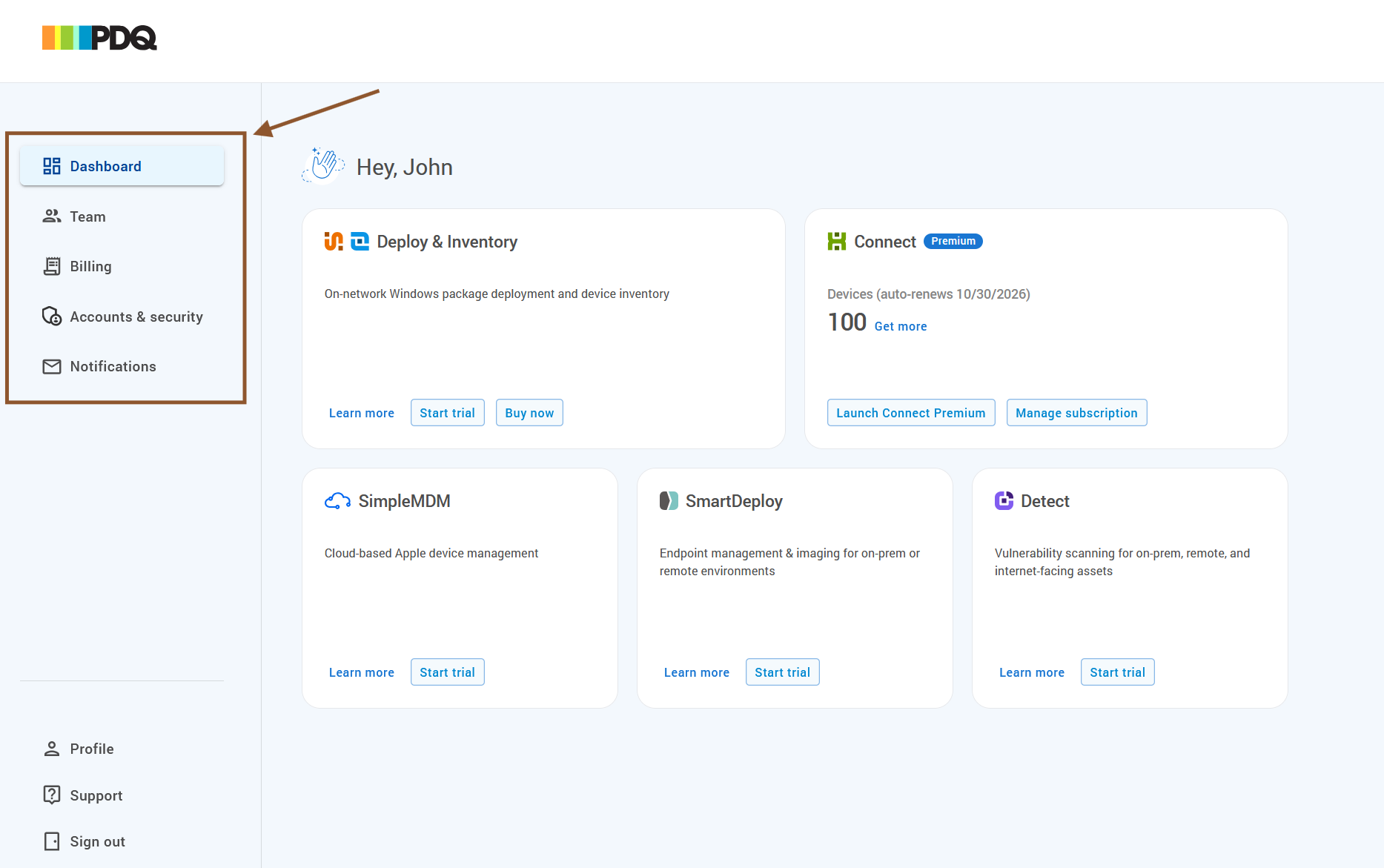
Task: Click the Support question mark icon
Action: click(52, 795)
